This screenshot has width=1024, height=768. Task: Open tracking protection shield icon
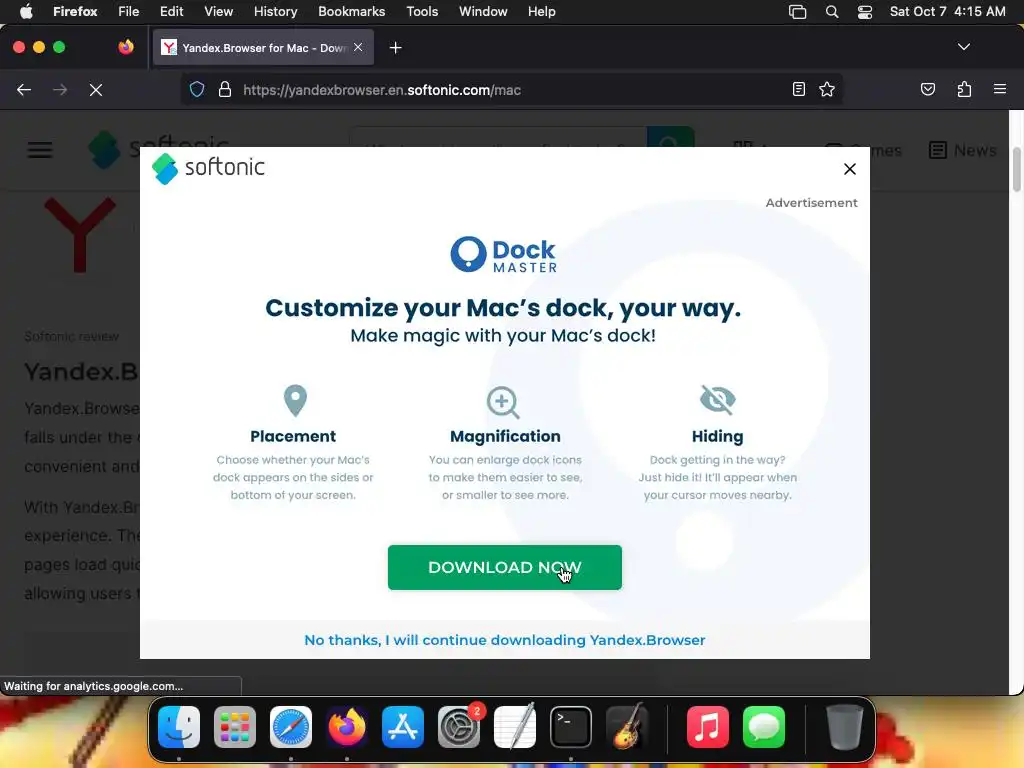tap(197, 89)
